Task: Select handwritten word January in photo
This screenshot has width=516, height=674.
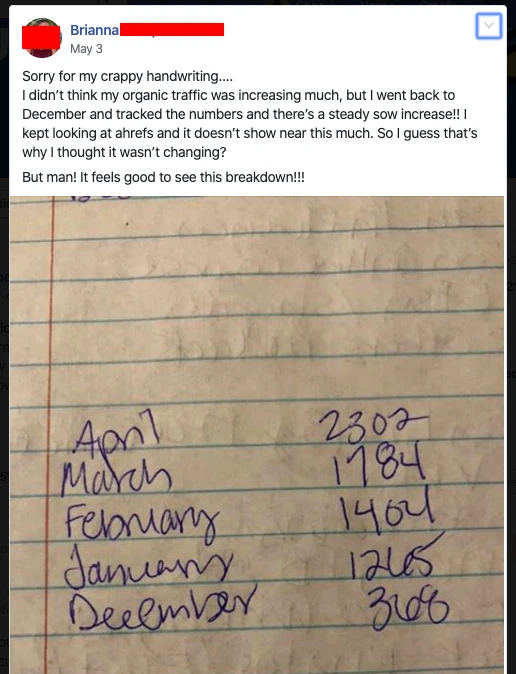Action: (x=148, y=564)
